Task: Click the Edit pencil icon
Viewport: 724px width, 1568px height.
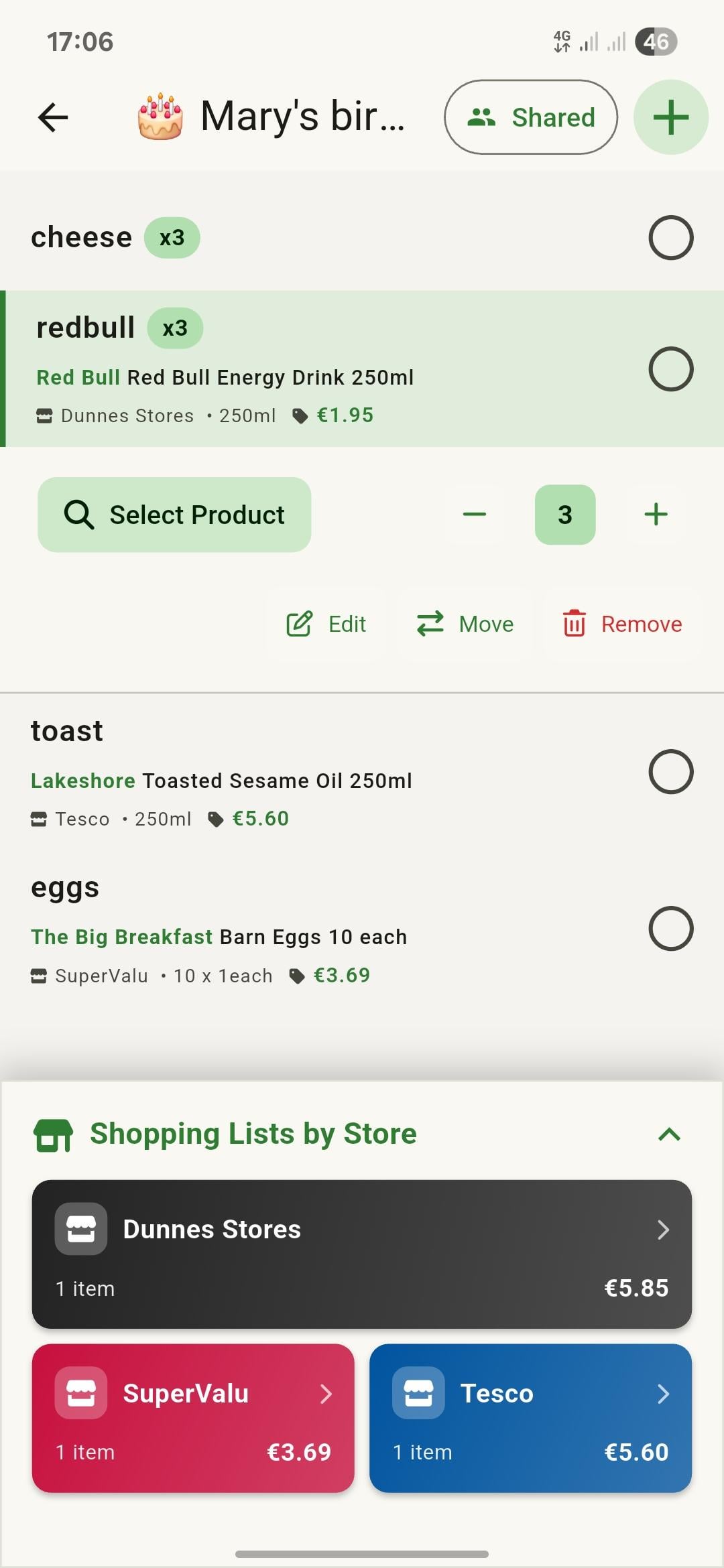Action: (x=299, y=624)
